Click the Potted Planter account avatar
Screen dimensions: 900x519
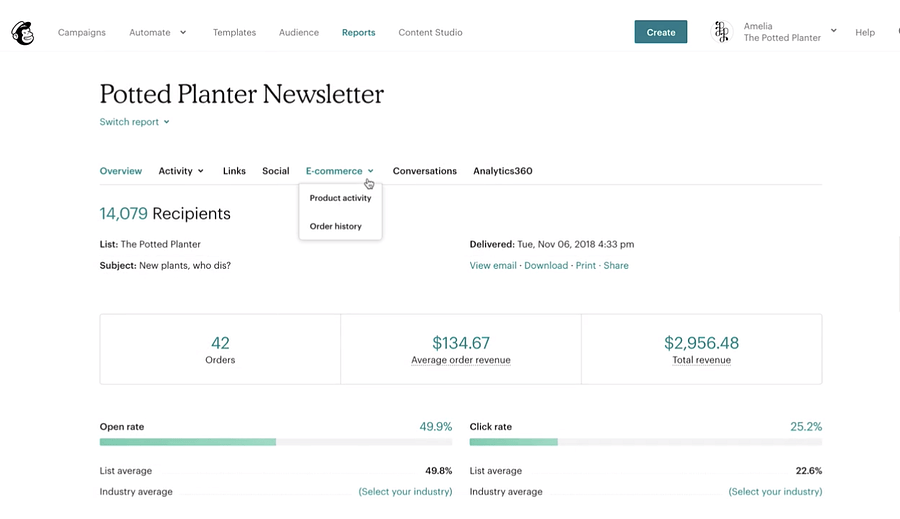pyautogui.click(x=721, y=32)
